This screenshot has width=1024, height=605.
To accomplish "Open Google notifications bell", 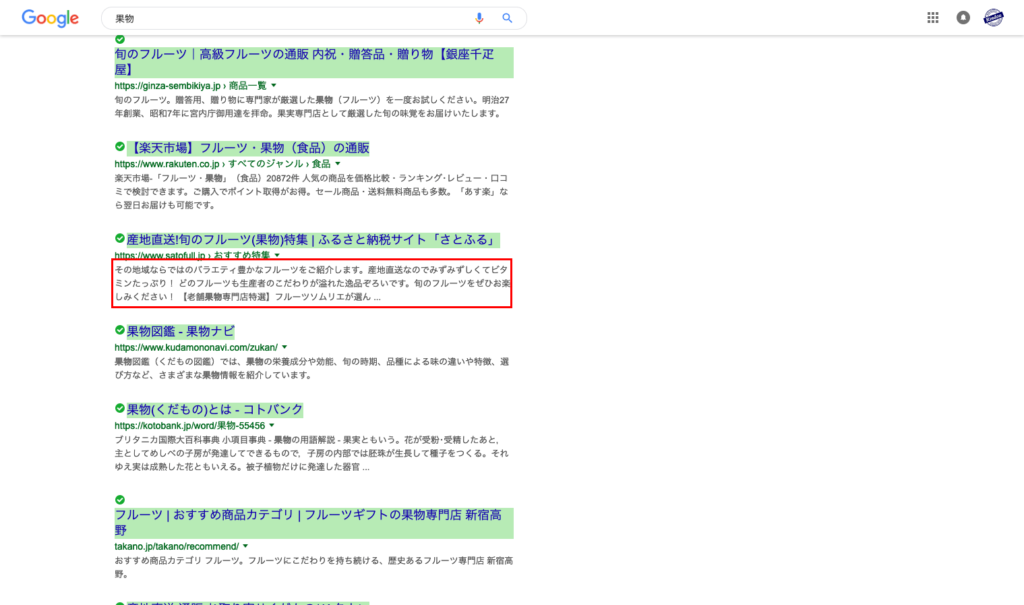I will tap(963, 18).
